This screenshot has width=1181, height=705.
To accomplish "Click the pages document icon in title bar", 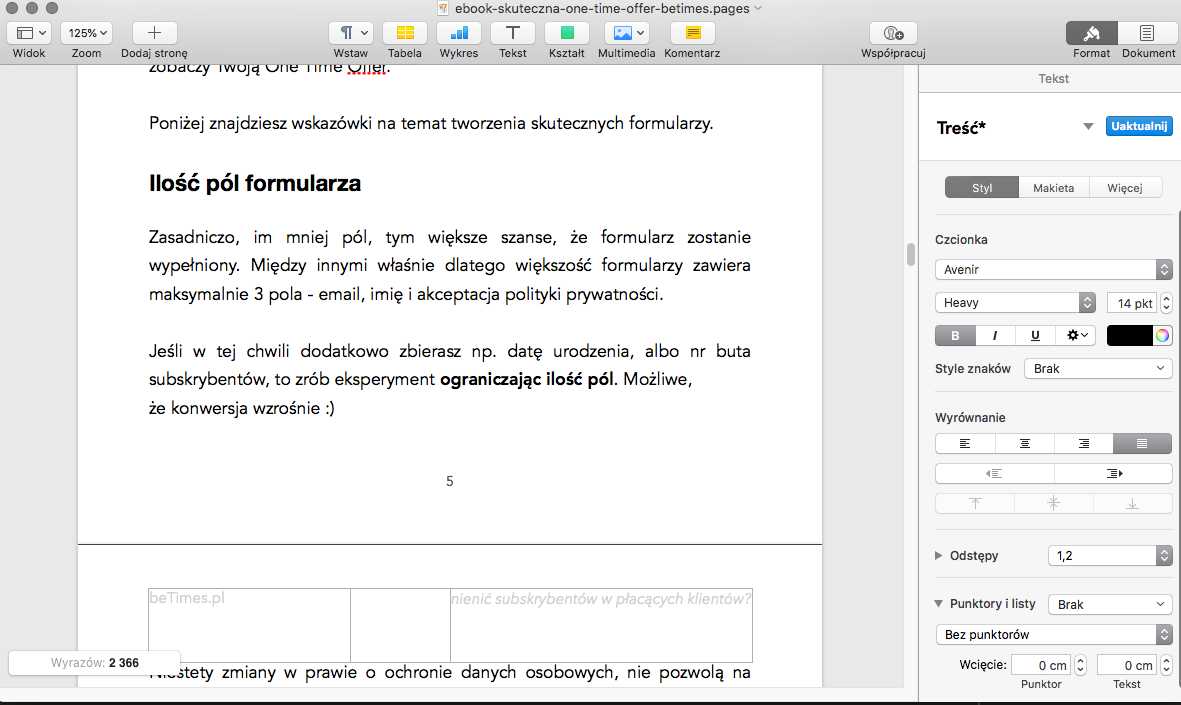I will pos(443,8).
